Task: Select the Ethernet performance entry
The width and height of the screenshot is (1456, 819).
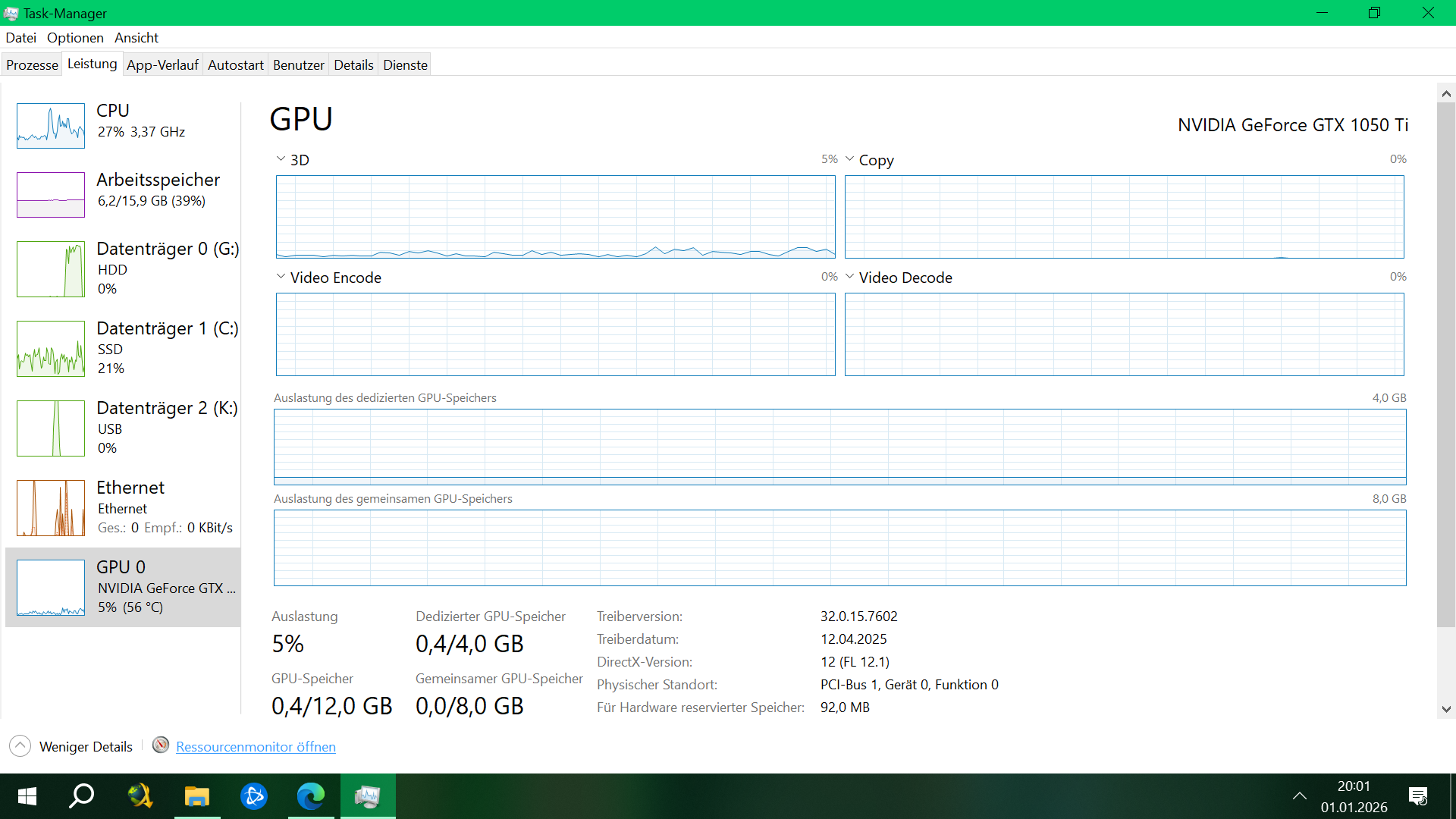Action: tap(123, 507)
